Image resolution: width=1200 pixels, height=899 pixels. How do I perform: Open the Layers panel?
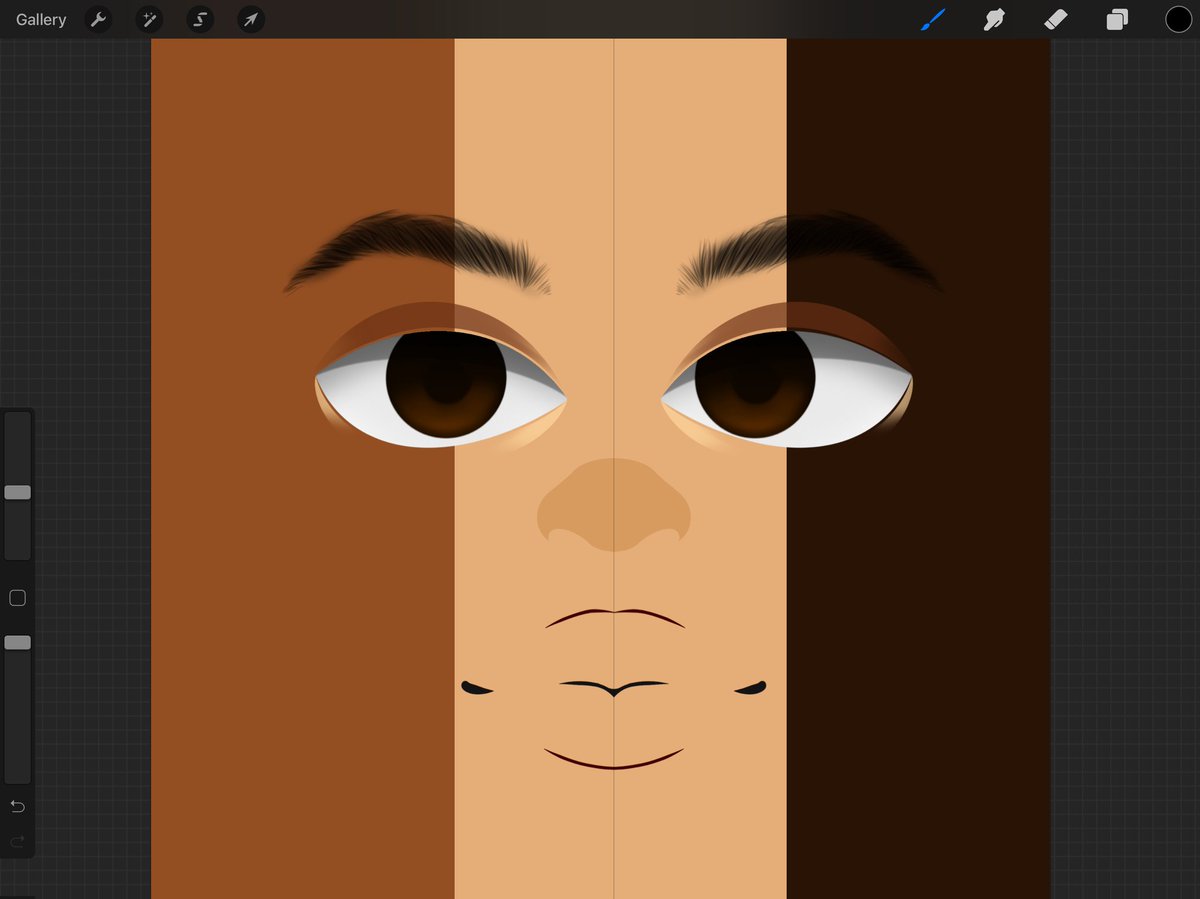(x=1117, y=19)
